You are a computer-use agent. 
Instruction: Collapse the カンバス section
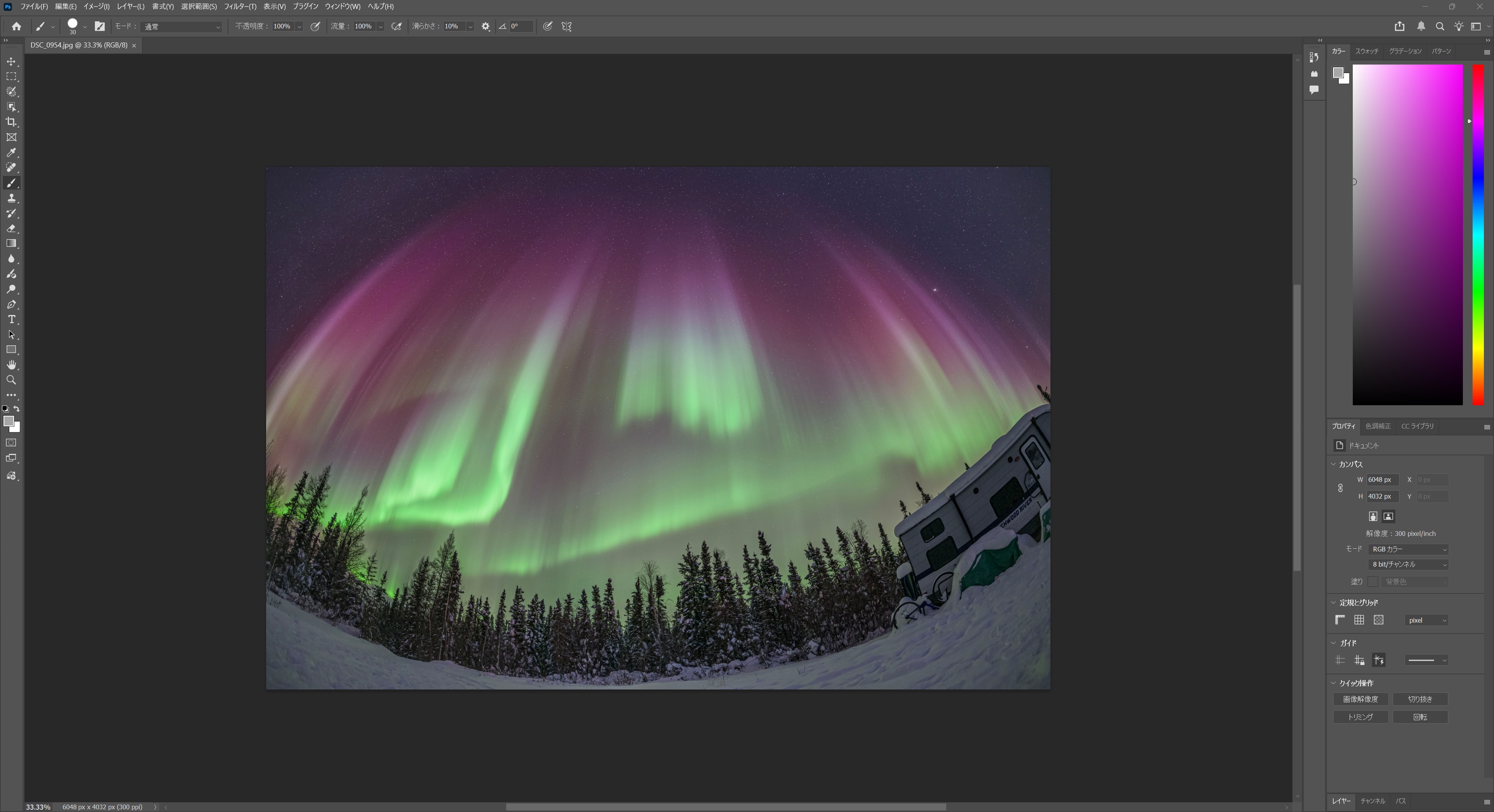[1333, 464]
